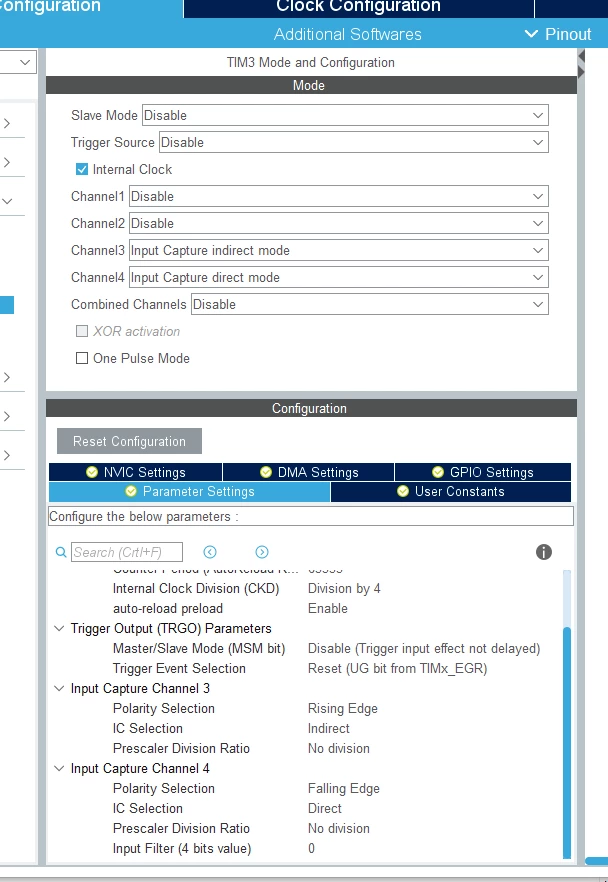Click the lower panel collapse arrow at right edge
Screen dimensions: 608x882
582,73
